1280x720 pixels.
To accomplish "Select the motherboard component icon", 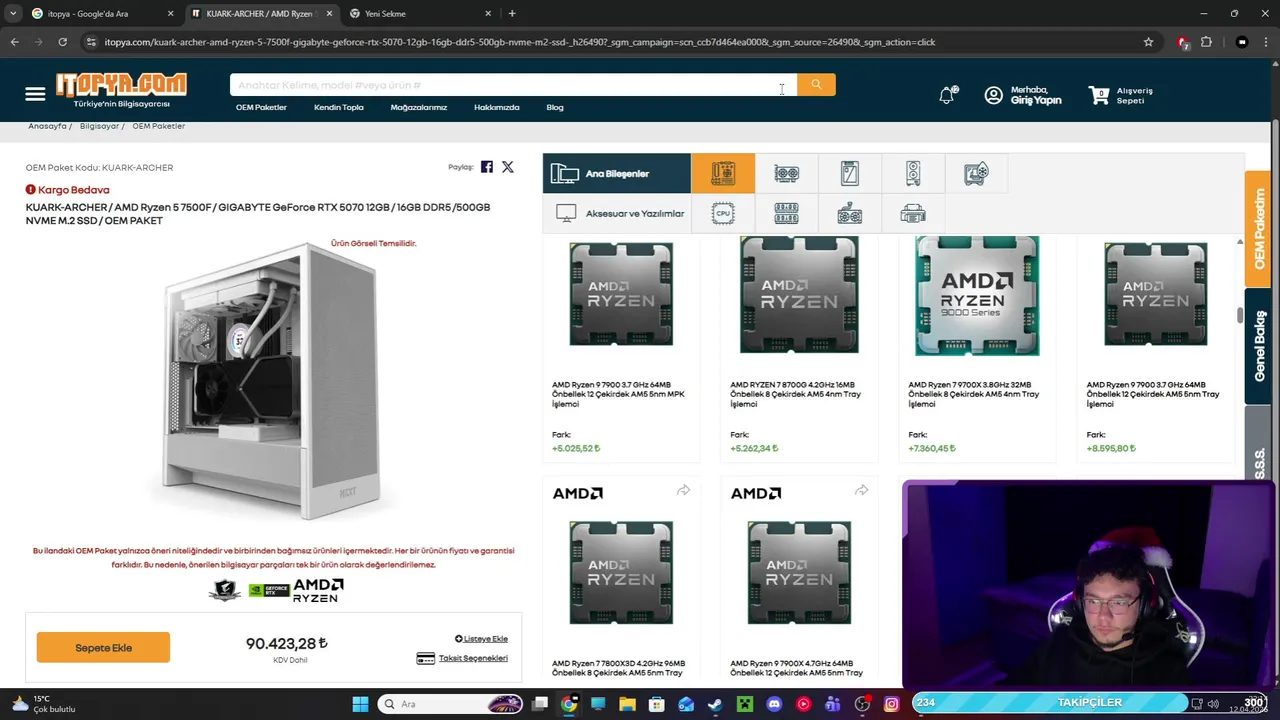I will click(723, 173).
